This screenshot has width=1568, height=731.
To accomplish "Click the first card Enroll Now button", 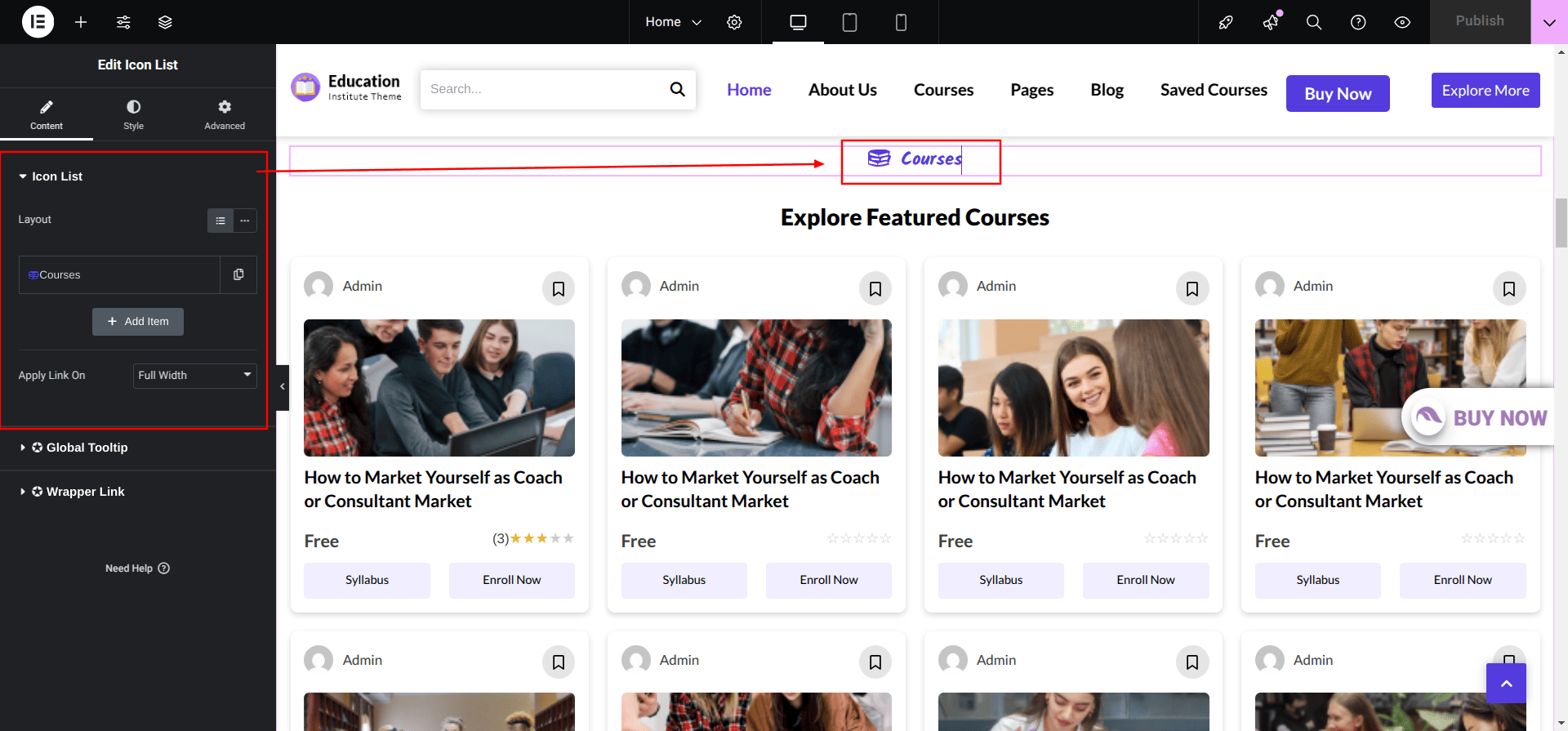I will point(512,581).
